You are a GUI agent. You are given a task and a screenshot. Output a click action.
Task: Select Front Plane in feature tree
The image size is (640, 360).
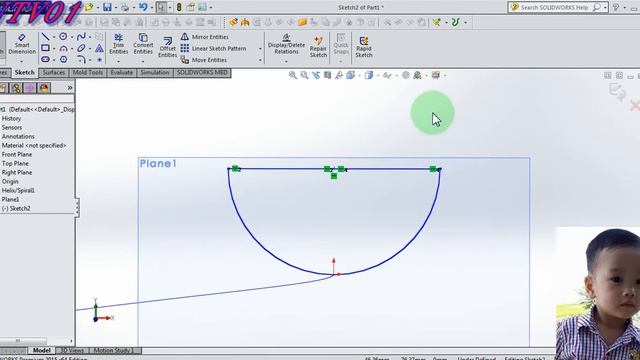tap(17, 154)
